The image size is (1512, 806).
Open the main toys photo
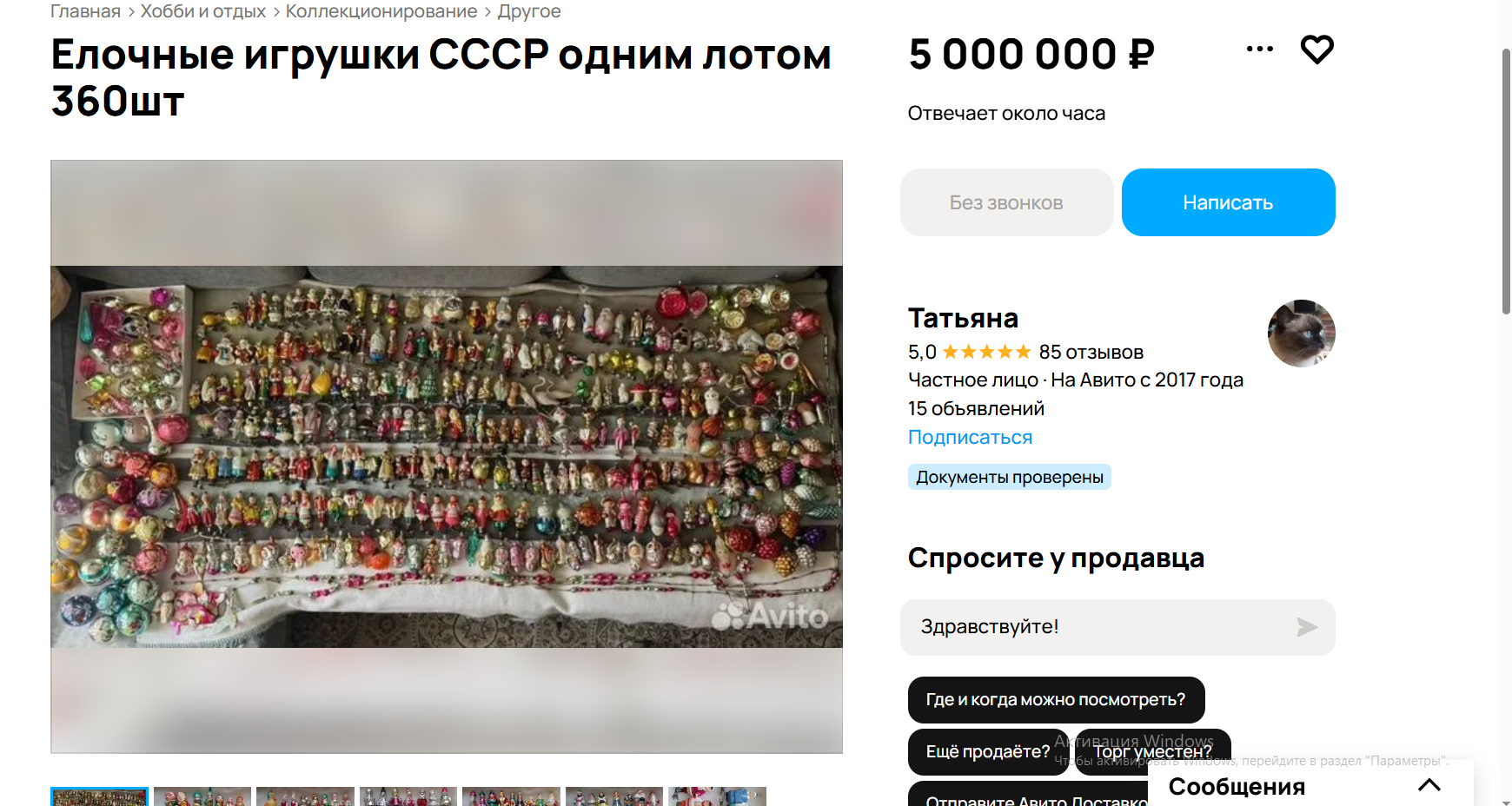[447, 457]
